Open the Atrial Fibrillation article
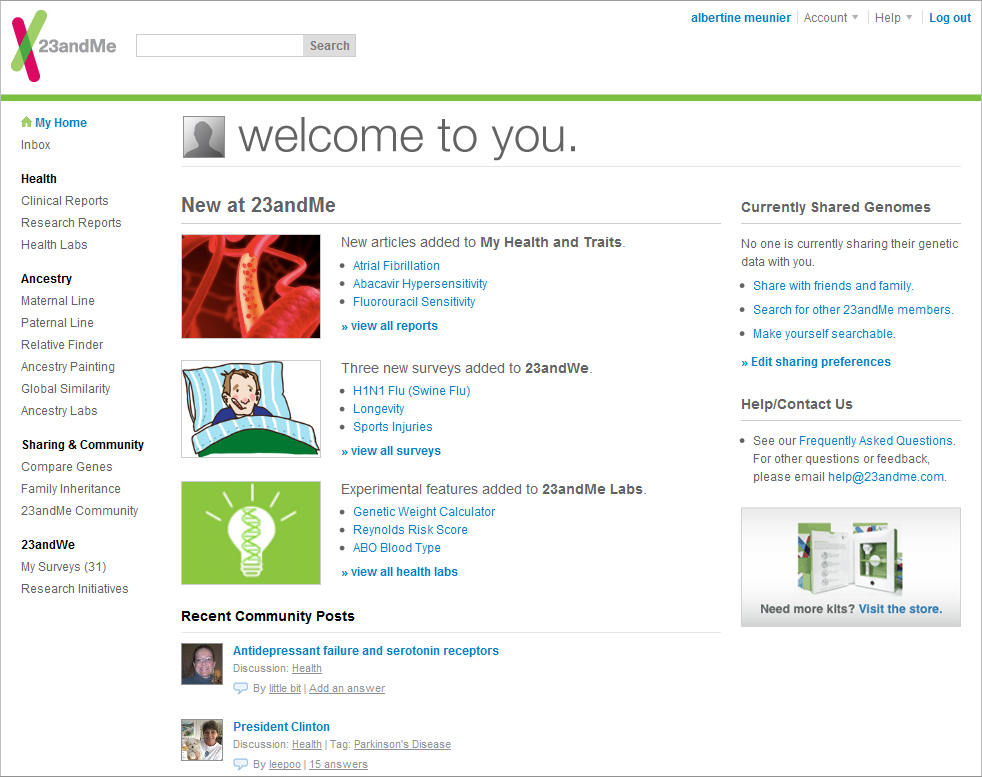 (396, 265)
